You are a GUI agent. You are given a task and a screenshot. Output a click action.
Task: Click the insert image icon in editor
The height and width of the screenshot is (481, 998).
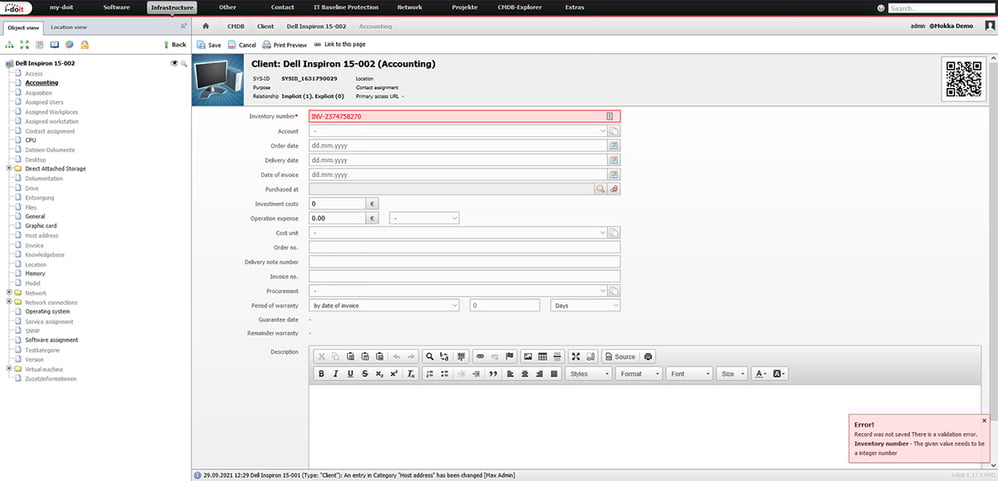tap(528, 356)
